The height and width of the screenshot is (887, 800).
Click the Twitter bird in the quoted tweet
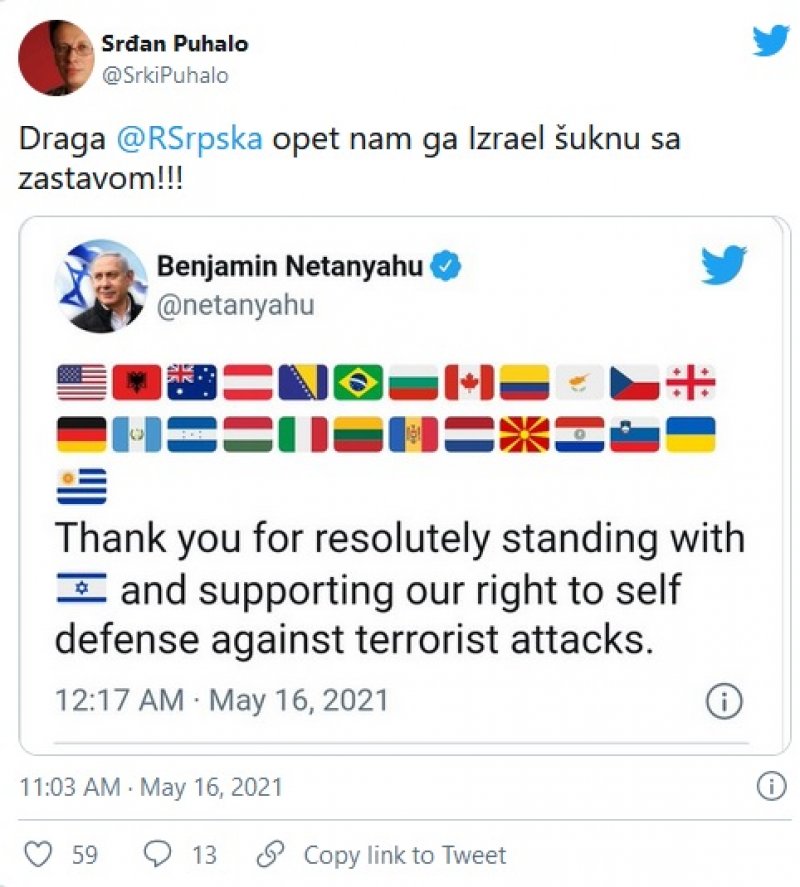tap(723, 266)
